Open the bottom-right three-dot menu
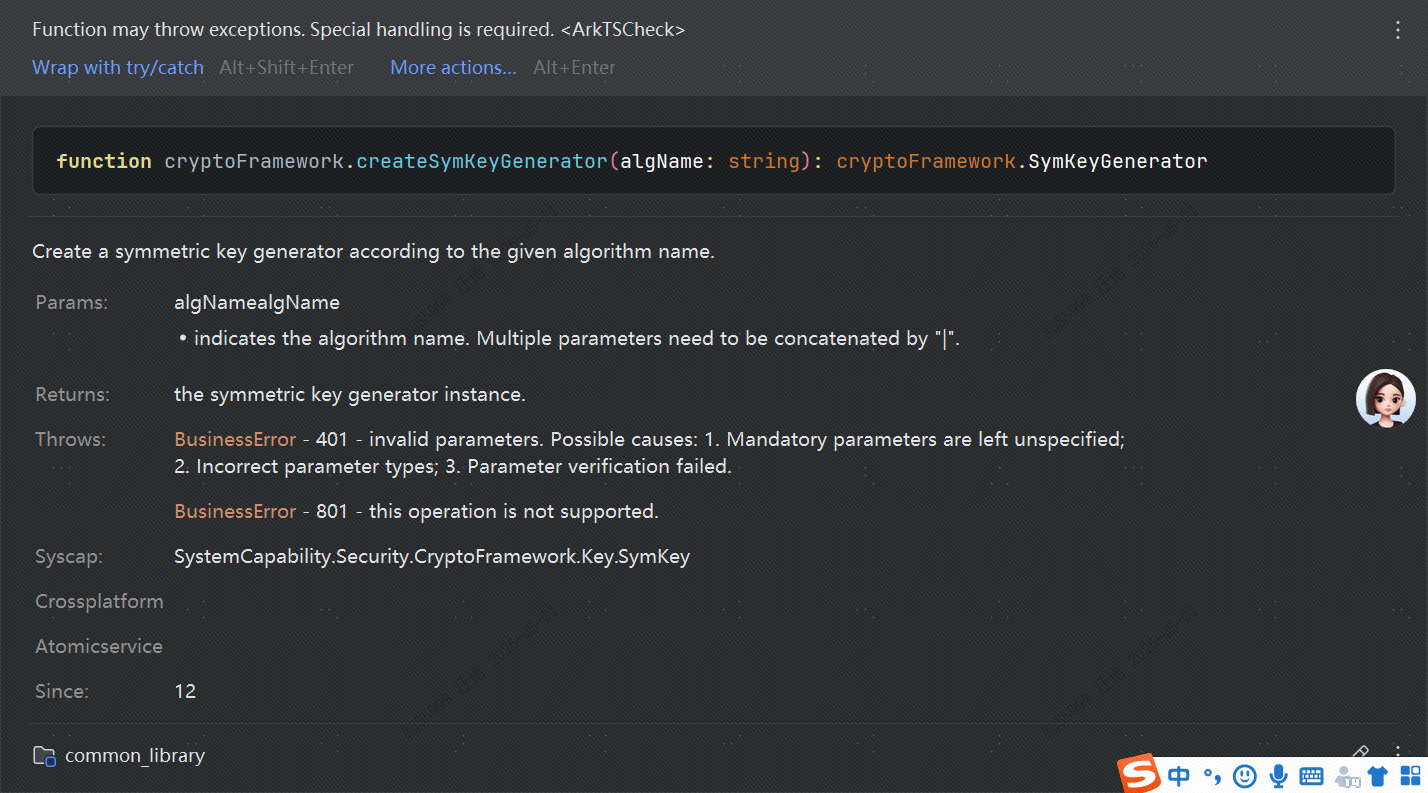1428x793 pixels. click(x=1398, y=751)
